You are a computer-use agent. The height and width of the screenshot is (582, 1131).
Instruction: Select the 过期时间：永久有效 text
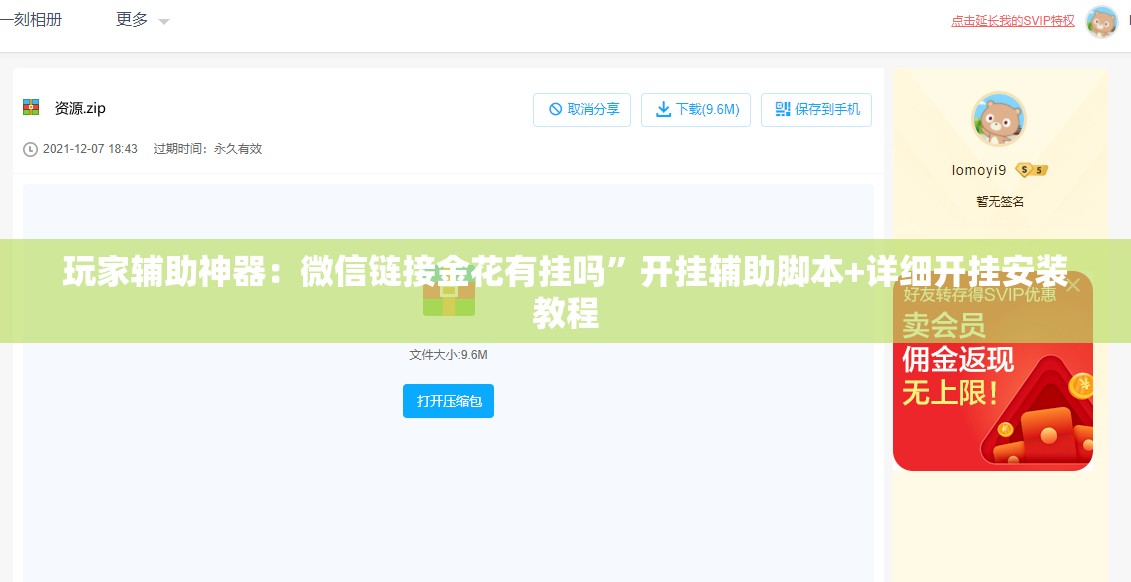[208, 149]
